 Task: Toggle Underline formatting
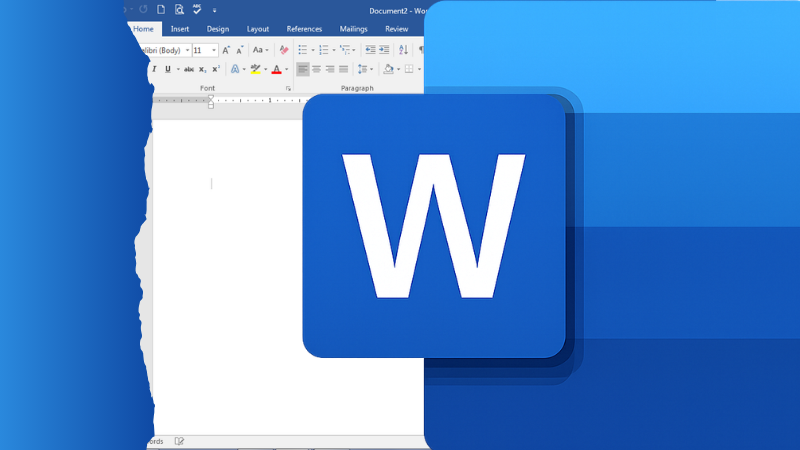tap(167, 69)
